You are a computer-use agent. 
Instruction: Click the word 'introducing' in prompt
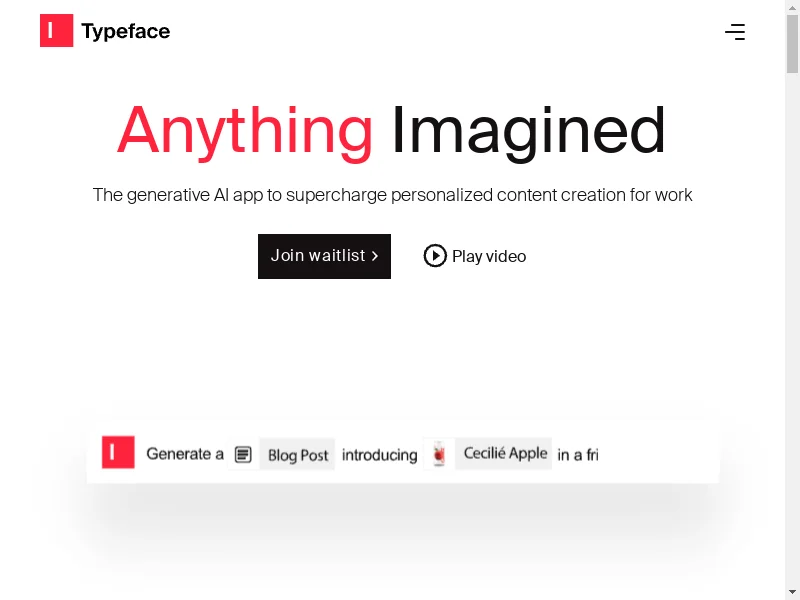click(x=380, y=455)
